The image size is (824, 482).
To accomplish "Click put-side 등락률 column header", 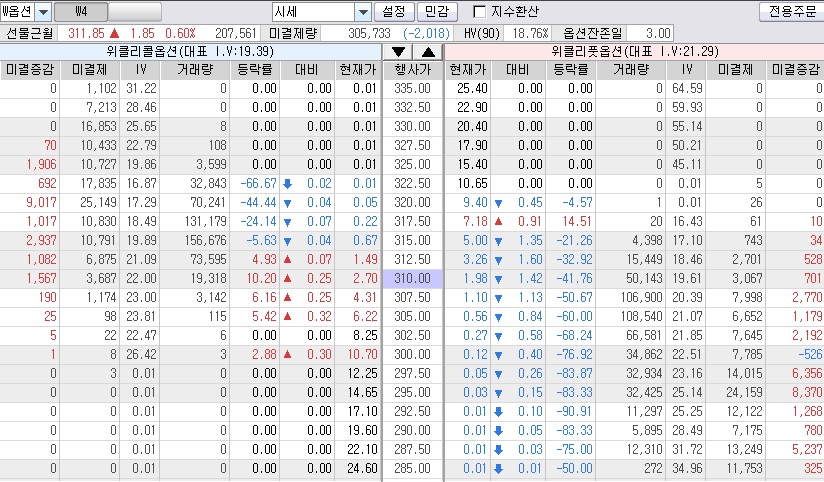I will [x=571, y=69].
